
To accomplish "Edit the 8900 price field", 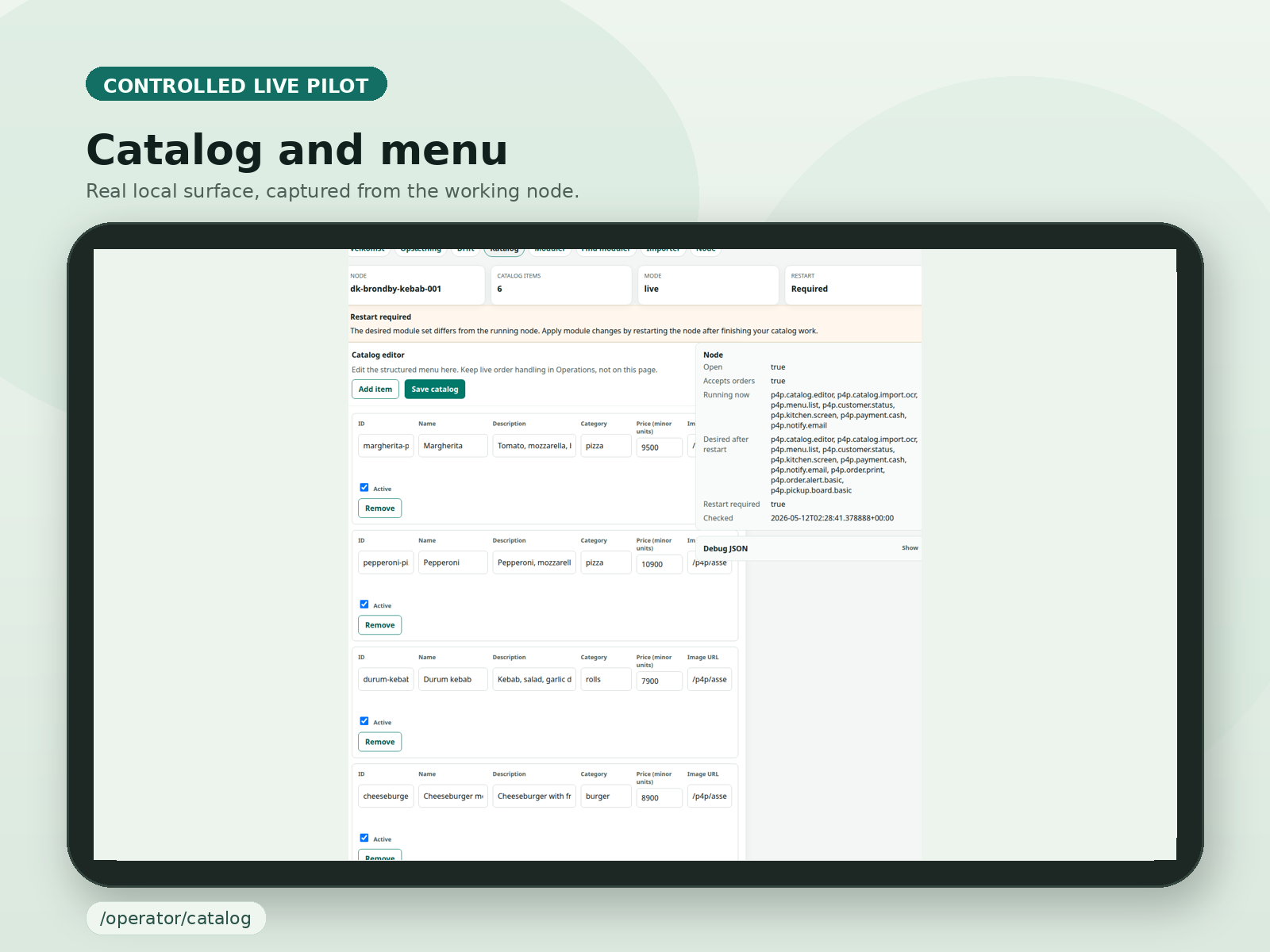I will click(659, 797).
